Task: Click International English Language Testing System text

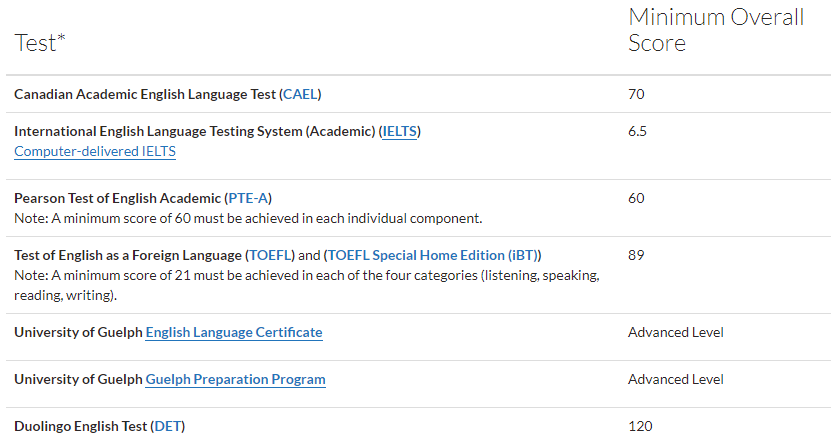Action: click(x=158, y=131)
